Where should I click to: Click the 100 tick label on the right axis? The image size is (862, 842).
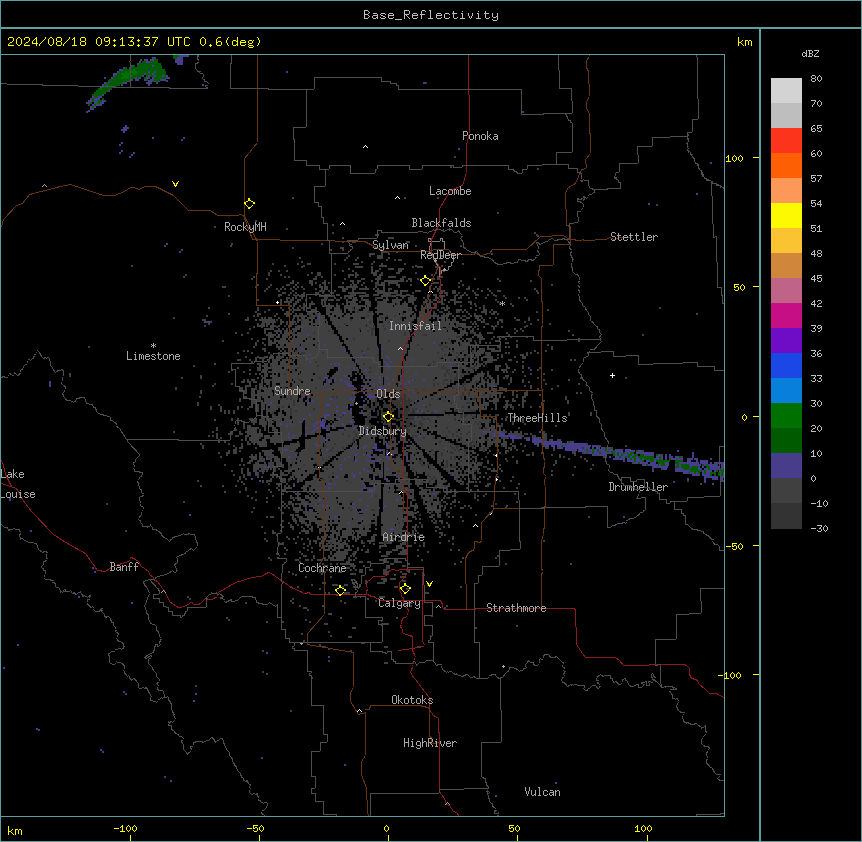tap(734, 158)
